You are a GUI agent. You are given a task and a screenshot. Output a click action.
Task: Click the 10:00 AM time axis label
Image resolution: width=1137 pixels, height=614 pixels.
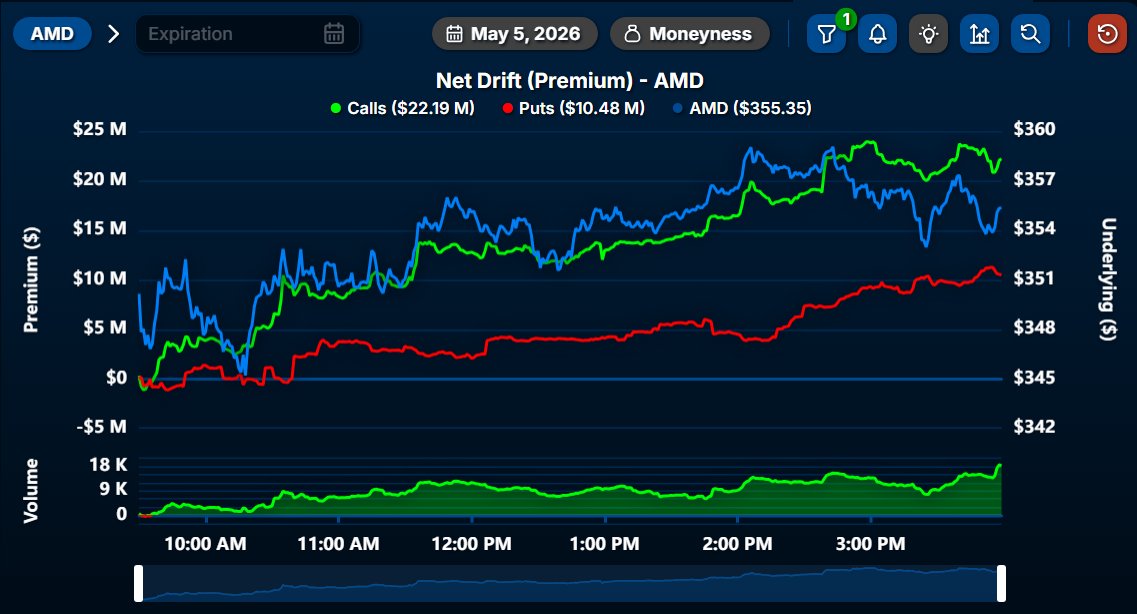pyautogui.click(x=205, y=544)
